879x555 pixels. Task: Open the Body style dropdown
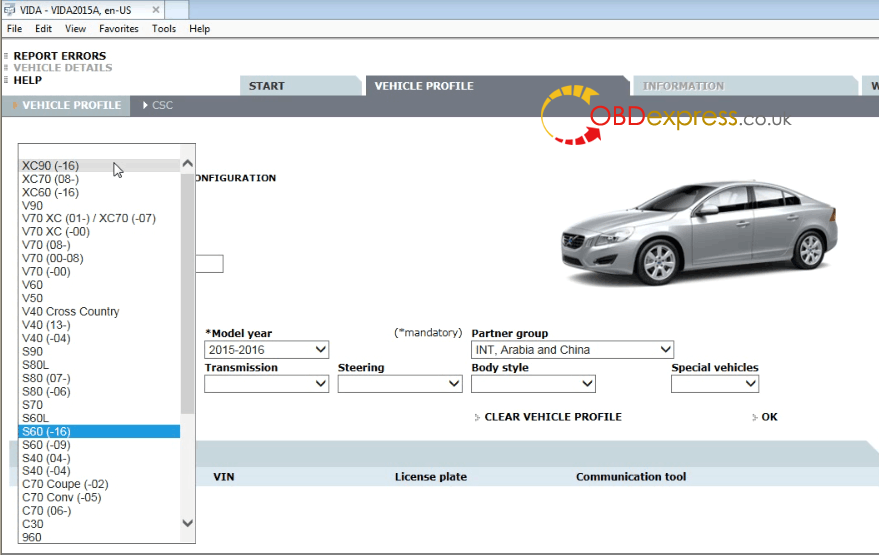coord(533,384)
